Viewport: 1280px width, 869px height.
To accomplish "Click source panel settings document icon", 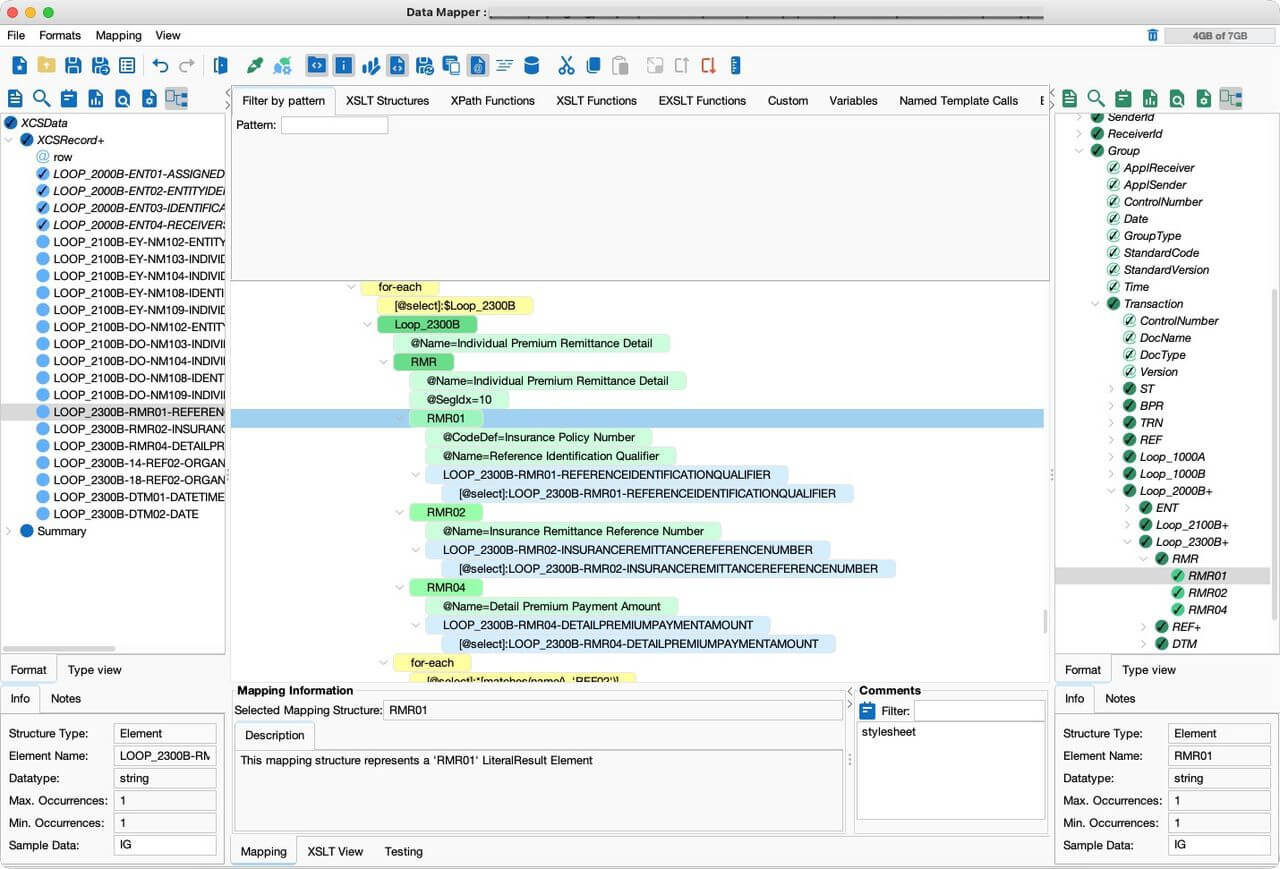I will pos(149,98).
